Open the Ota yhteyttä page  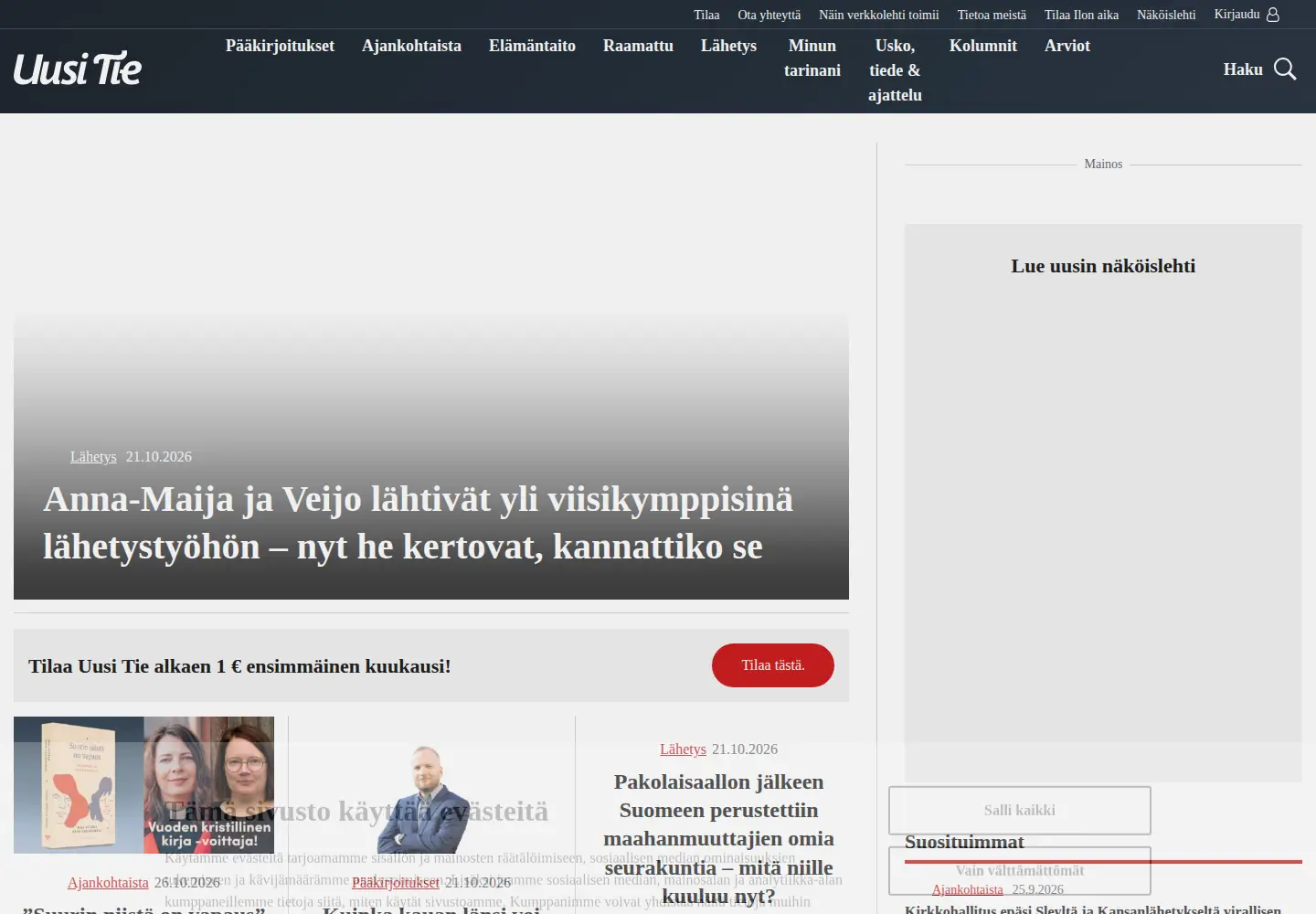point(769,15)
